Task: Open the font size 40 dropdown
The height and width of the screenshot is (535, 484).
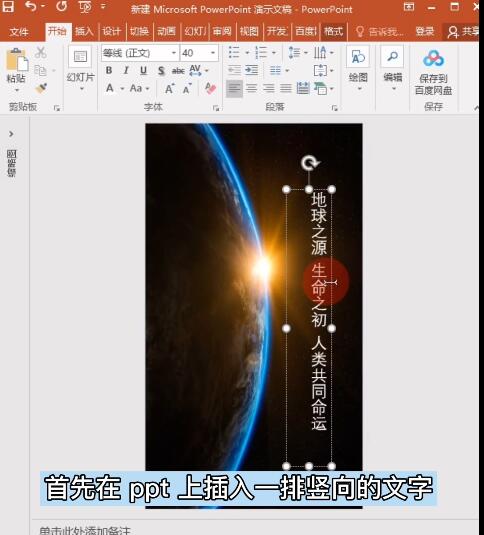Action: tap(213, 53)
